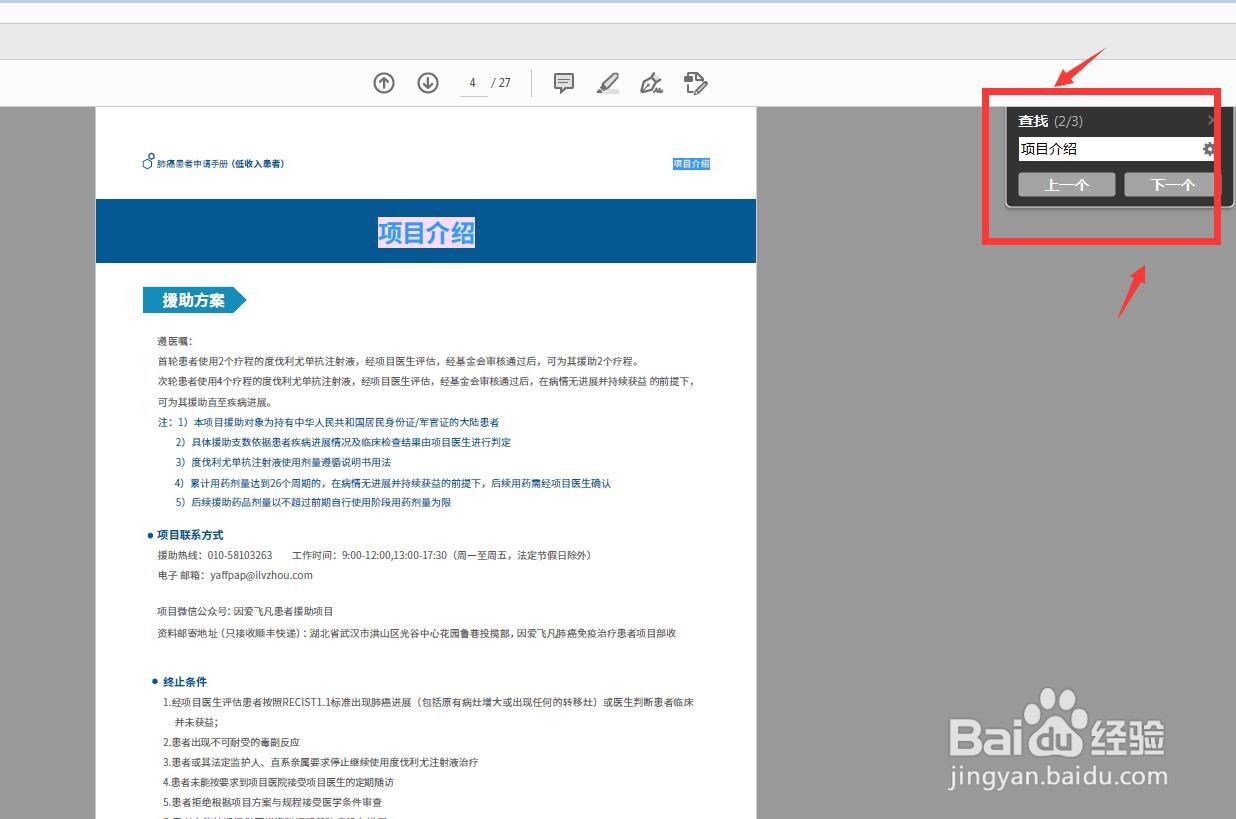The image size is (1236, 819).
Task: Click the highlighted 项目介绍 match at page top right
Action: click(x=690, y=163)
